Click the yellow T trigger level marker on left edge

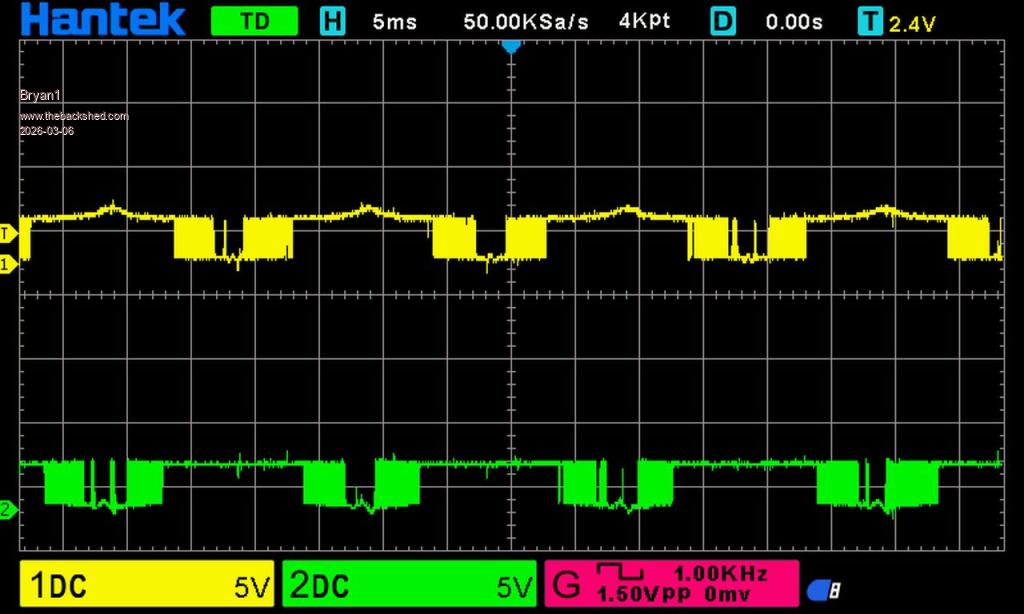7,232
